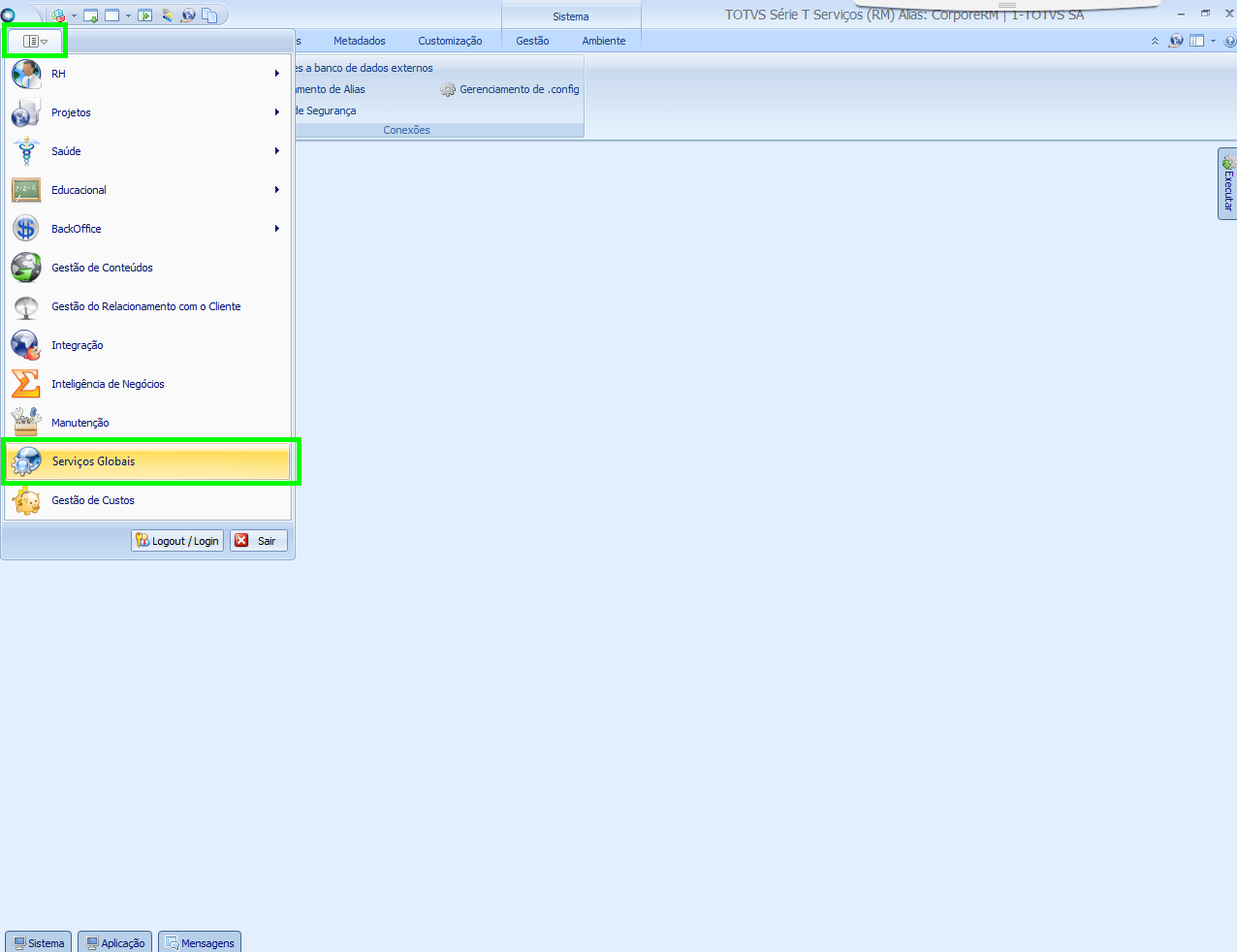Screen dimensions: 1237x952
Task: Open the help question mark icon
Action: [x=1230, y=41]
